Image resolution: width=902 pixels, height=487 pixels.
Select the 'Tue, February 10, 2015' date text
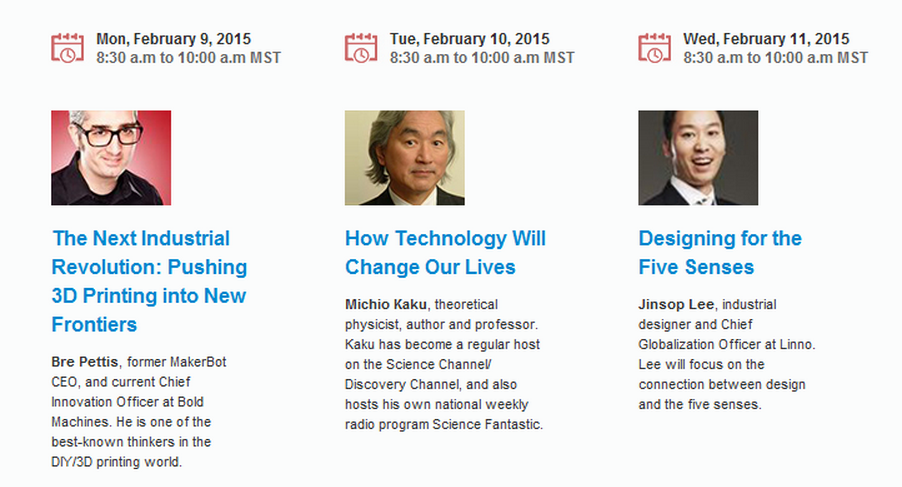click(469, 39)
